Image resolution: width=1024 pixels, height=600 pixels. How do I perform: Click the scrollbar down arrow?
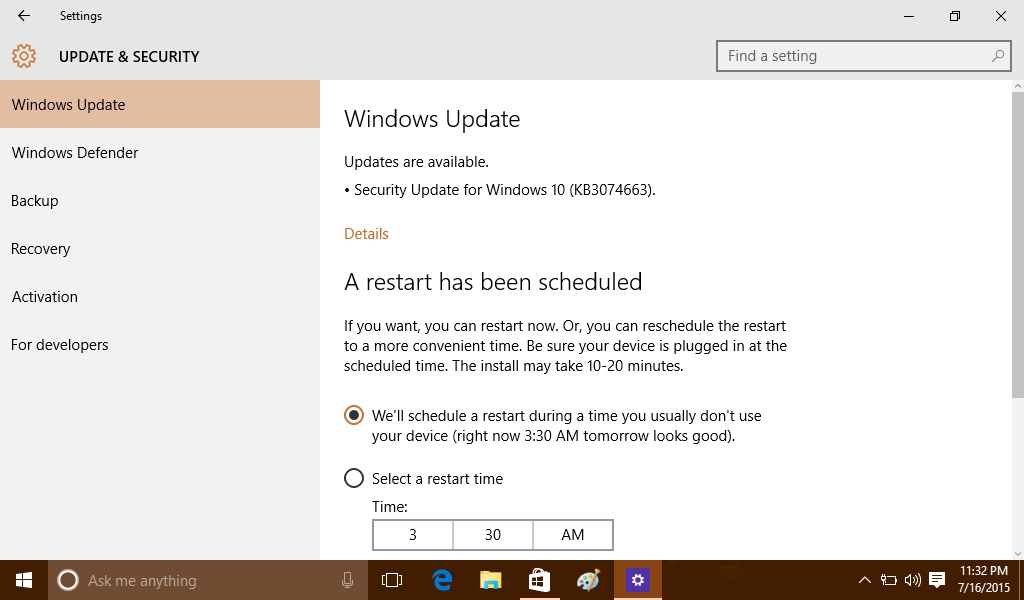pos(1017,554)
